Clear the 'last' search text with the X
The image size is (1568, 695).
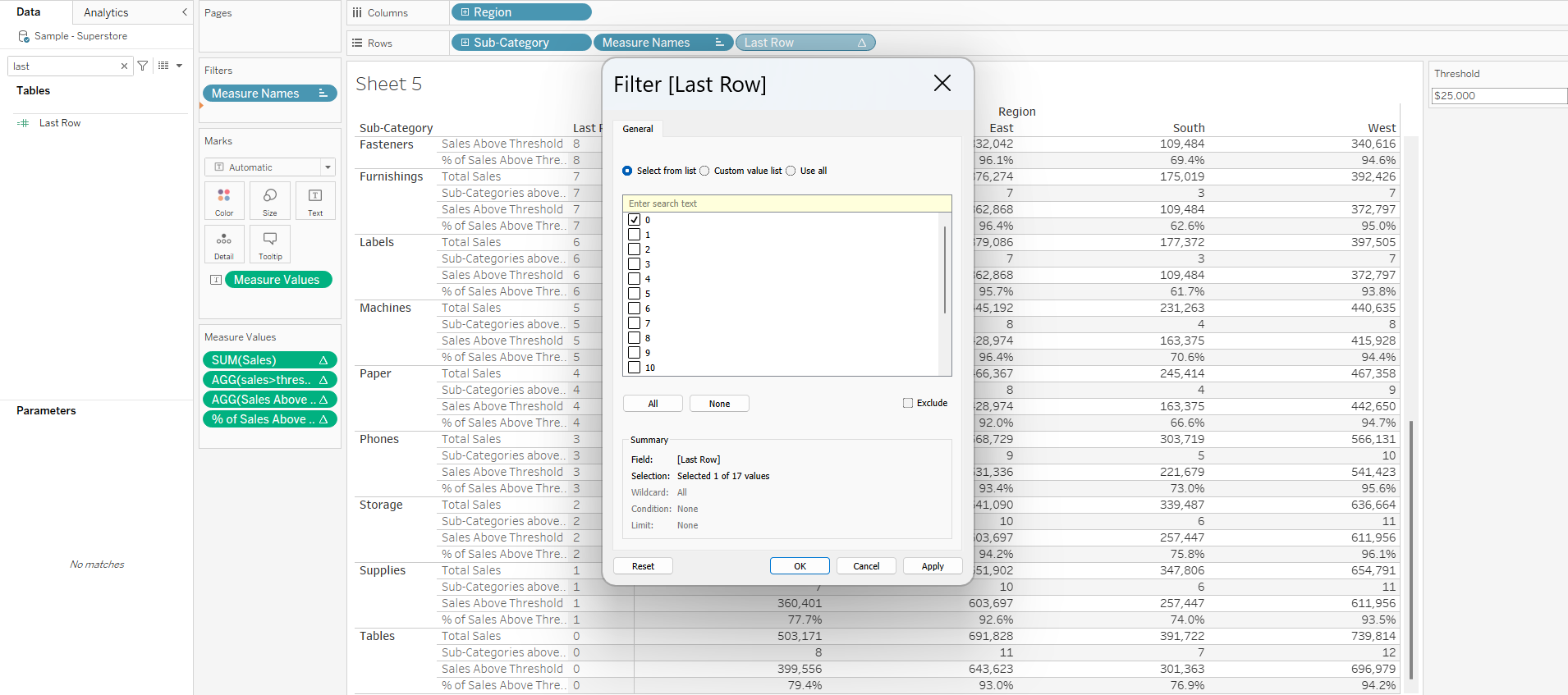124,66
